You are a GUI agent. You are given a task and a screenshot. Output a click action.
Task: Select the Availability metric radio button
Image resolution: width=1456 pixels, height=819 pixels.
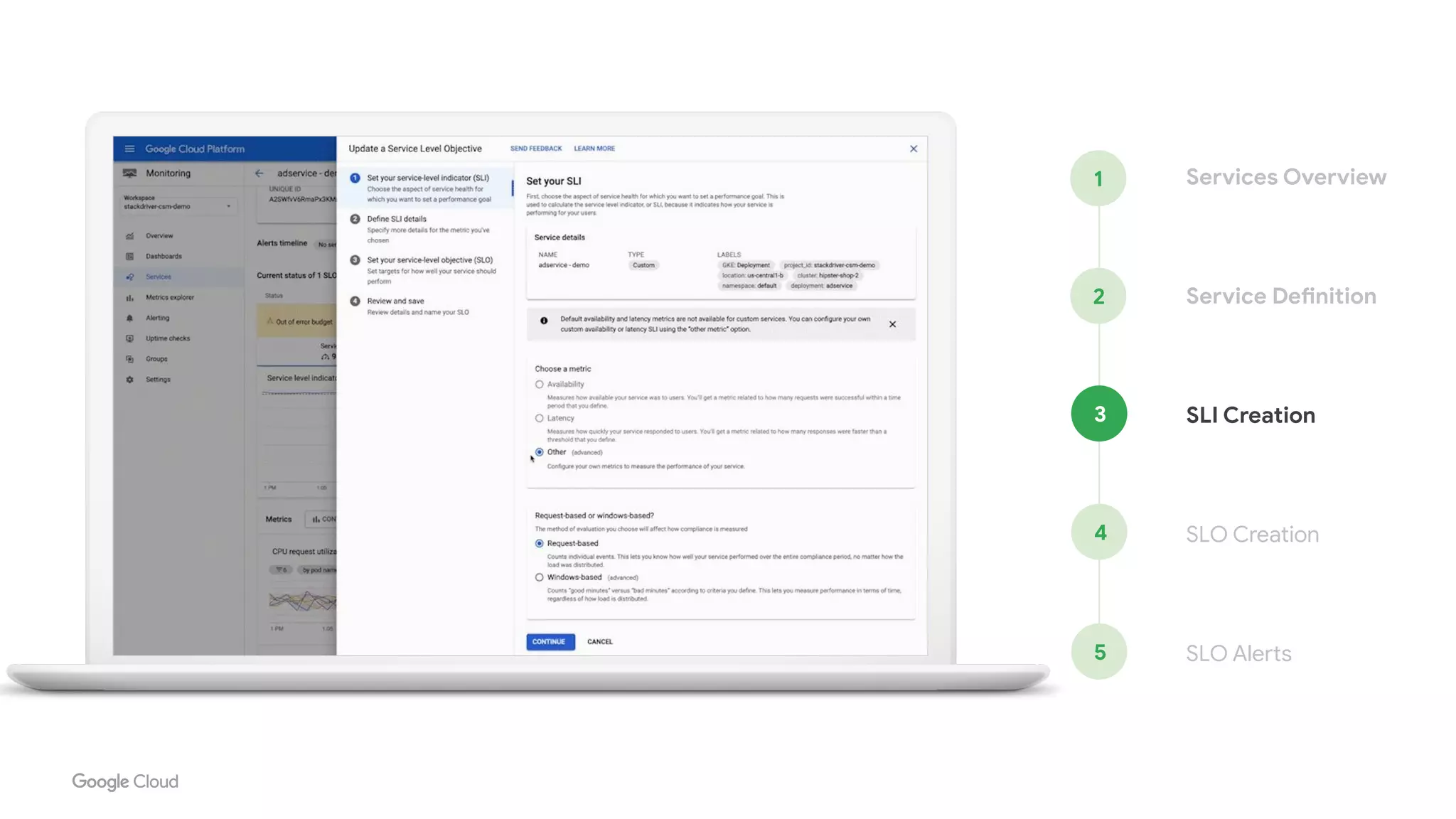(539, 385)
